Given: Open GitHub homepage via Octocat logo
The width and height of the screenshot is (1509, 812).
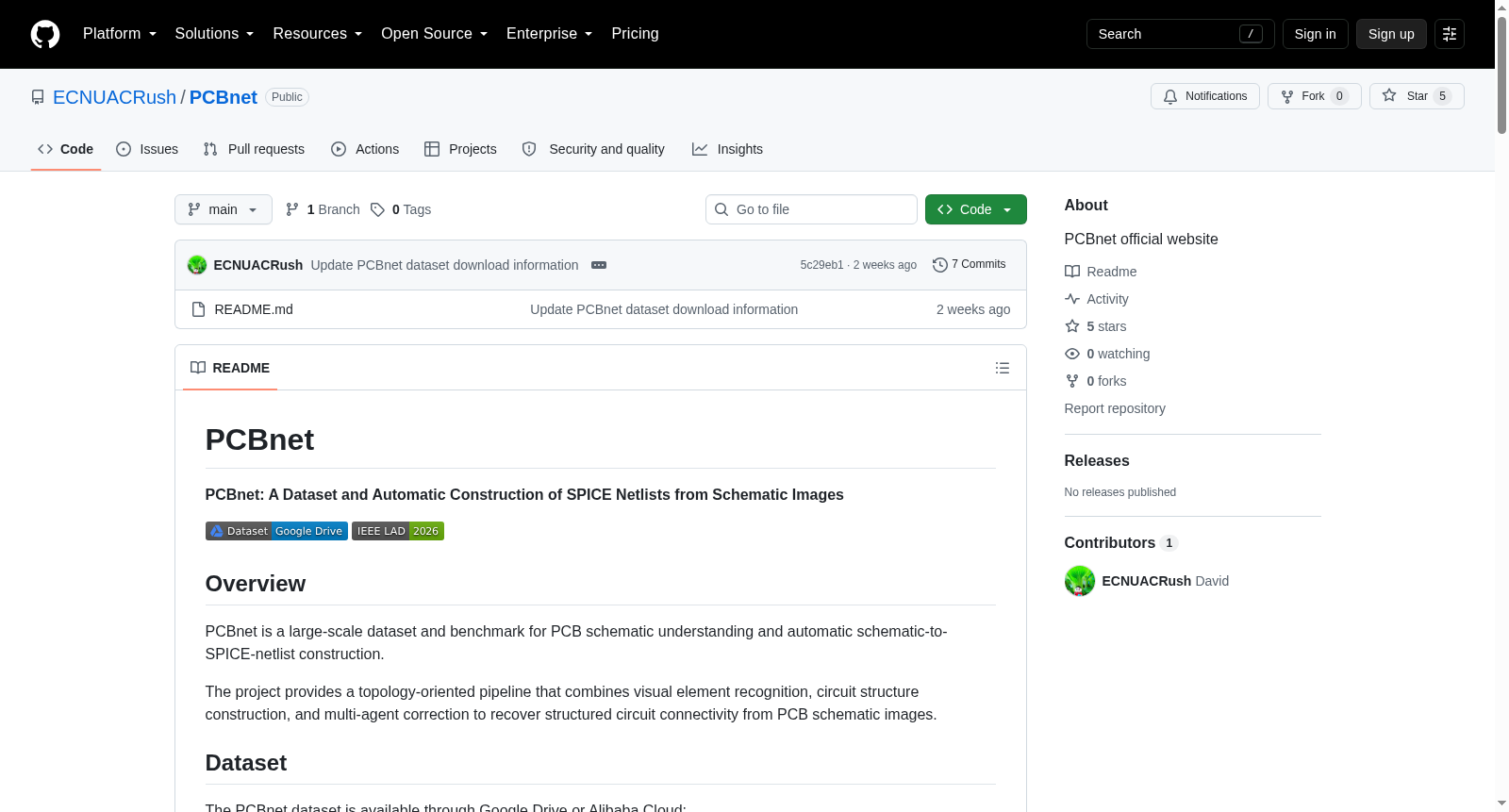Looking at the screenshot, I should click(45, 34).
